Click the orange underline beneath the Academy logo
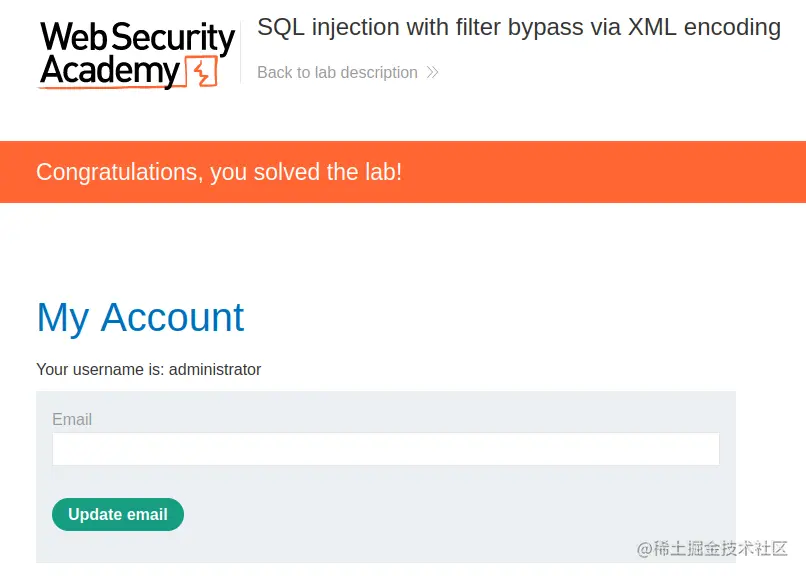 [111, 88]
